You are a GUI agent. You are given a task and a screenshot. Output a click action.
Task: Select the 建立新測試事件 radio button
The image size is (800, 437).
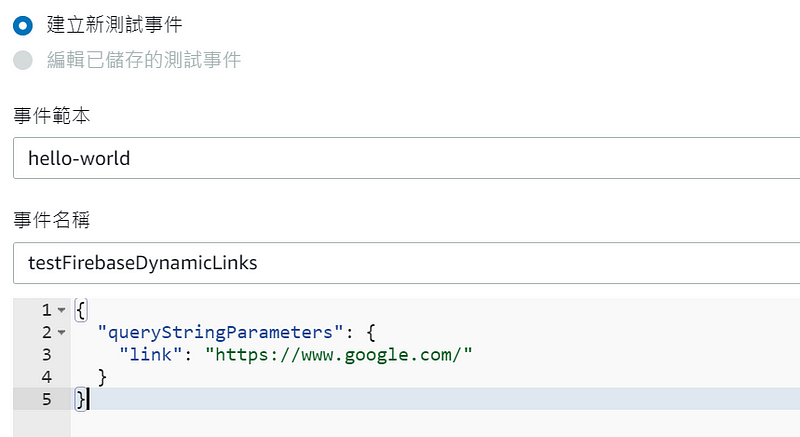pos(23,25)
